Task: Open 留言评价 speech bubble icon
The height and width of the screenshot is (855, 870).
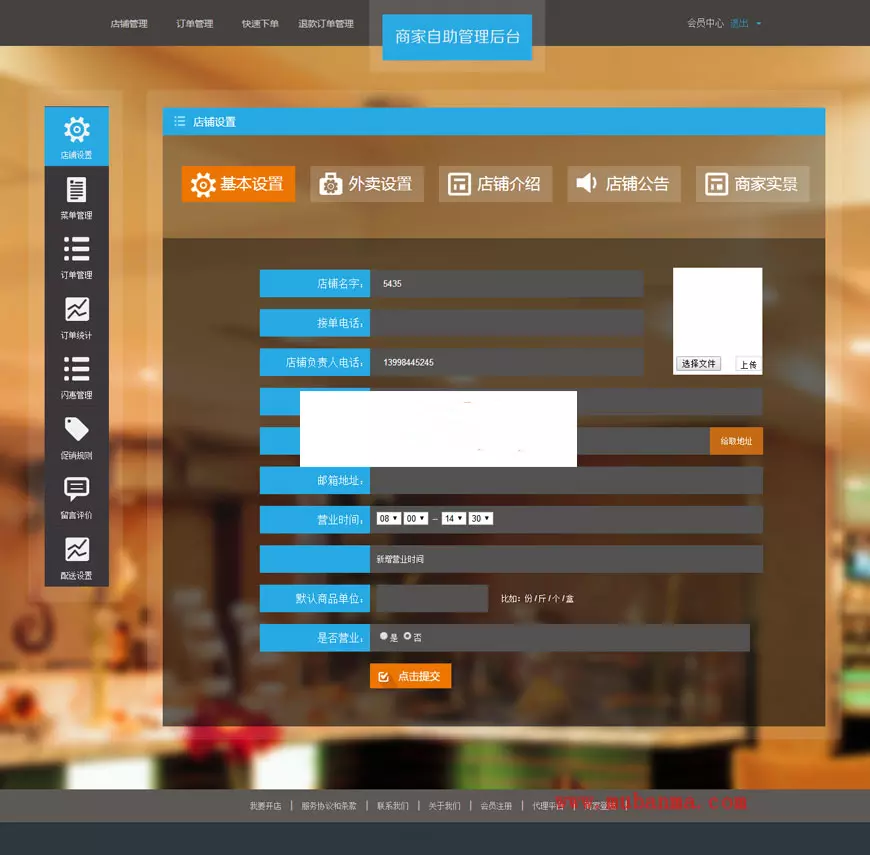Action: click(77, 490)
